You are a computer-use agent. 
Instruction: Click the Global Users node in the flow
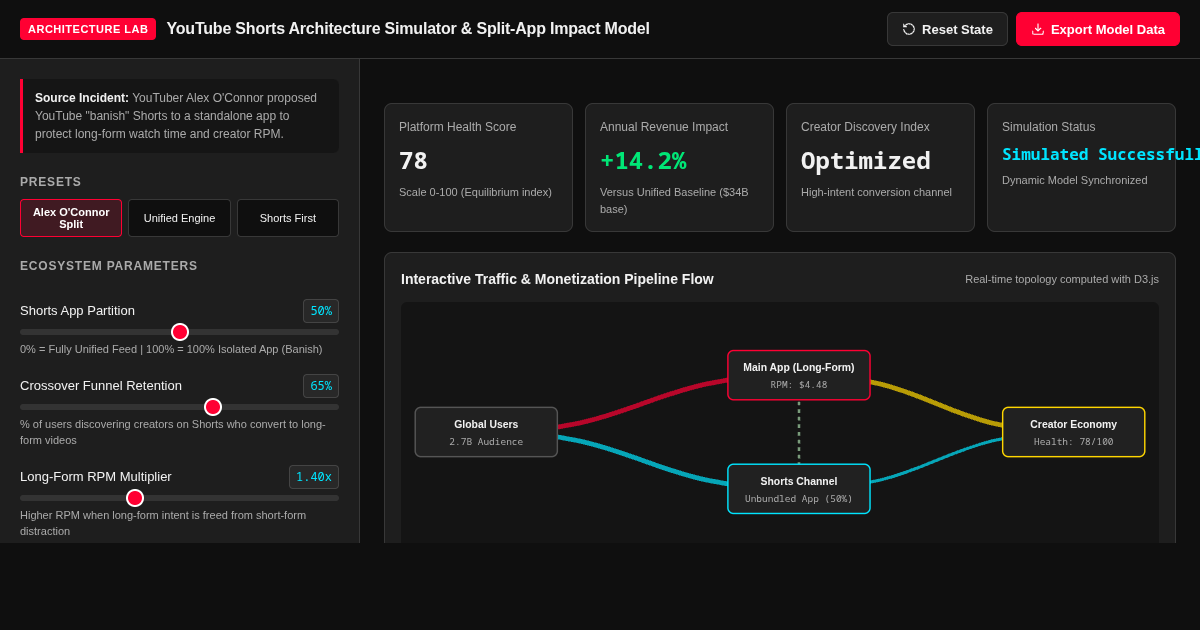point(486,432)
